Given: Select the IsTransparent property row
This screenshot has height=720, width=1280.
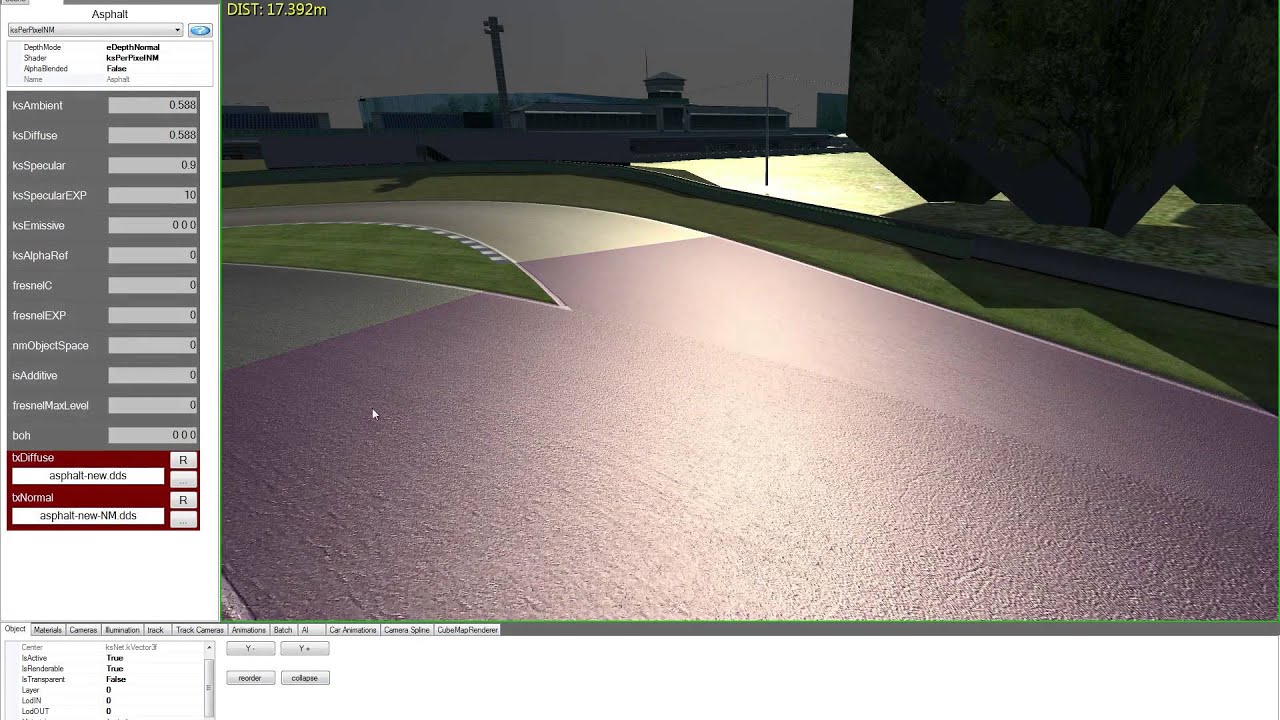Looking at the screenshot, I should [105, 680].
